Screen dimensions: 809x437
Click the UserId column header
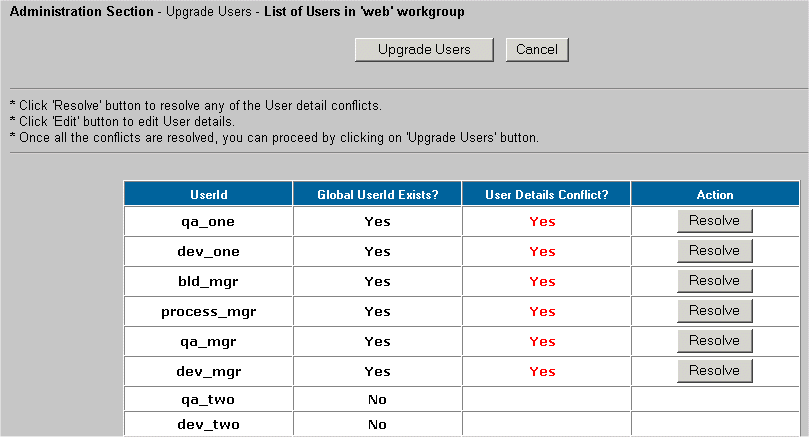click(208, 195)
